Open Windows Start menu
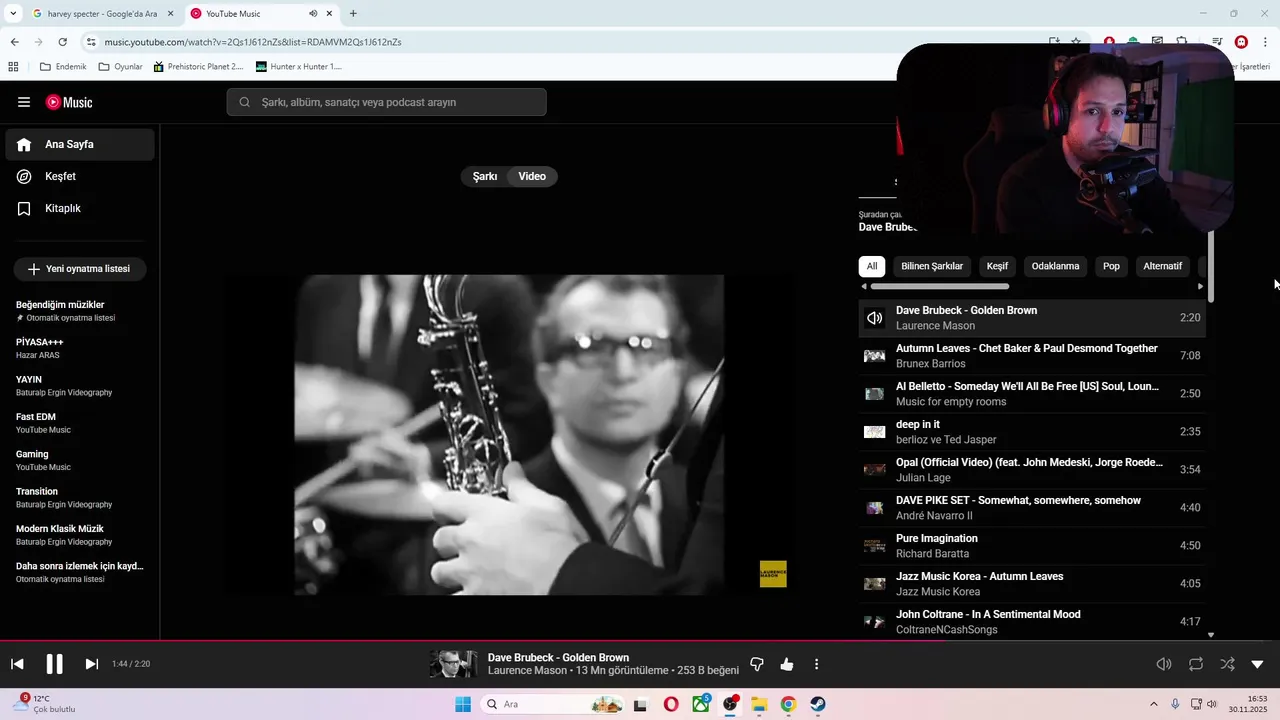 pos(463,704)
